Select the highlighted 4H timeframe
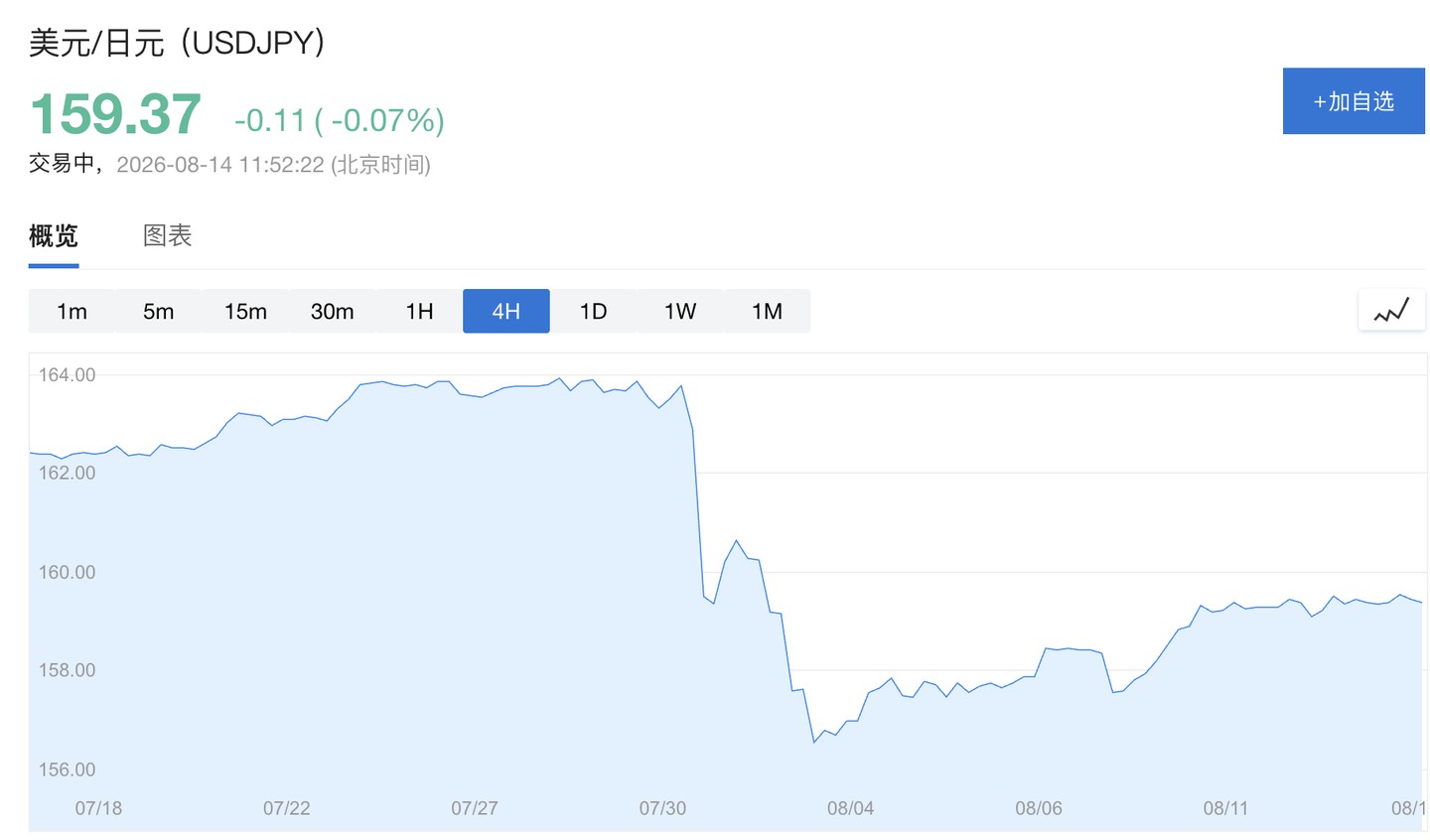The height and width of the screenshot is (840, 1430). click(506, 311)
